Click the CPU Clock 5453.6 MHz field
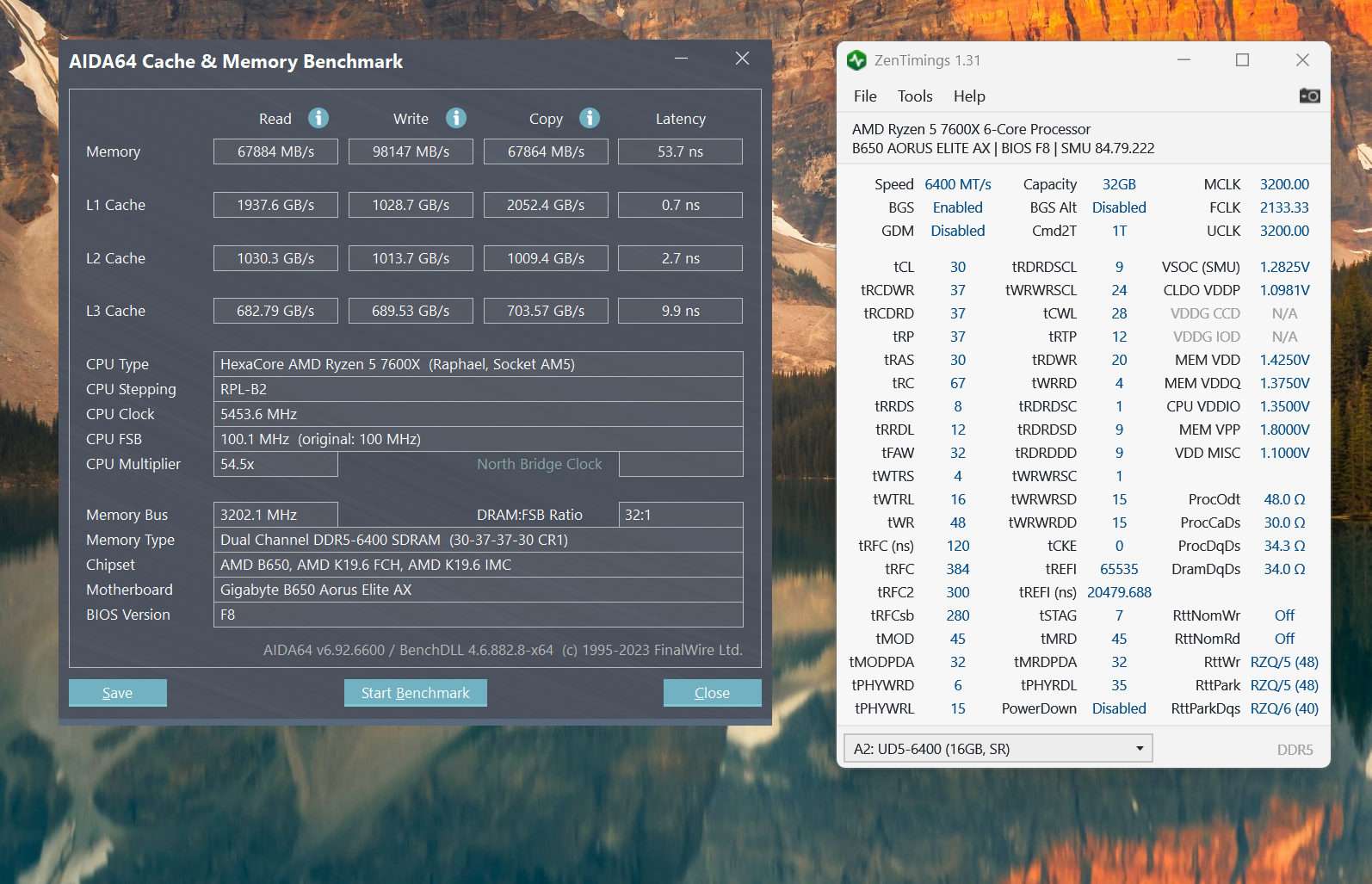The height and width of the screenshot is (884, 1372). pyautogui.click(x=478, y=414)
